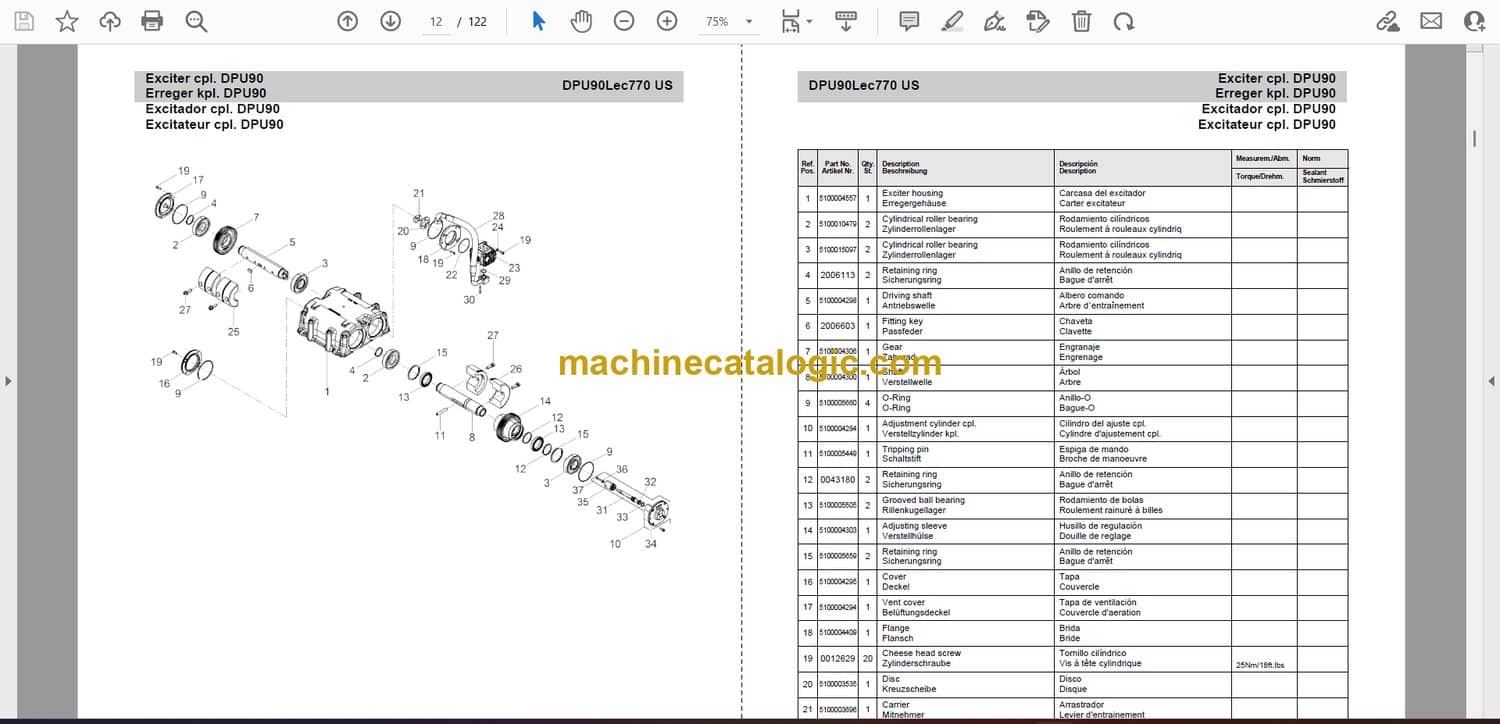Click the 'Espiga de mando' cell
Screen dimensions: 1500x724
[1142, 455]
